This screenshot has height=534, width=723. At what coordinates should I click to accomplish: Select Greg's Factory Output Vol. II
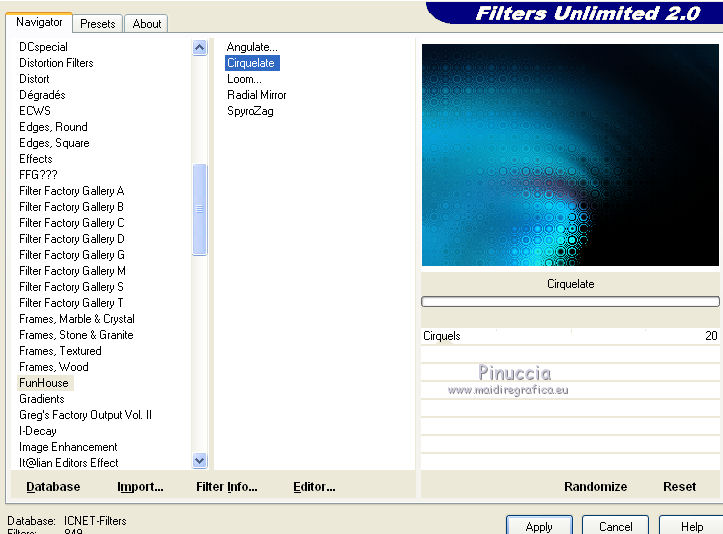tap(85, 415)
